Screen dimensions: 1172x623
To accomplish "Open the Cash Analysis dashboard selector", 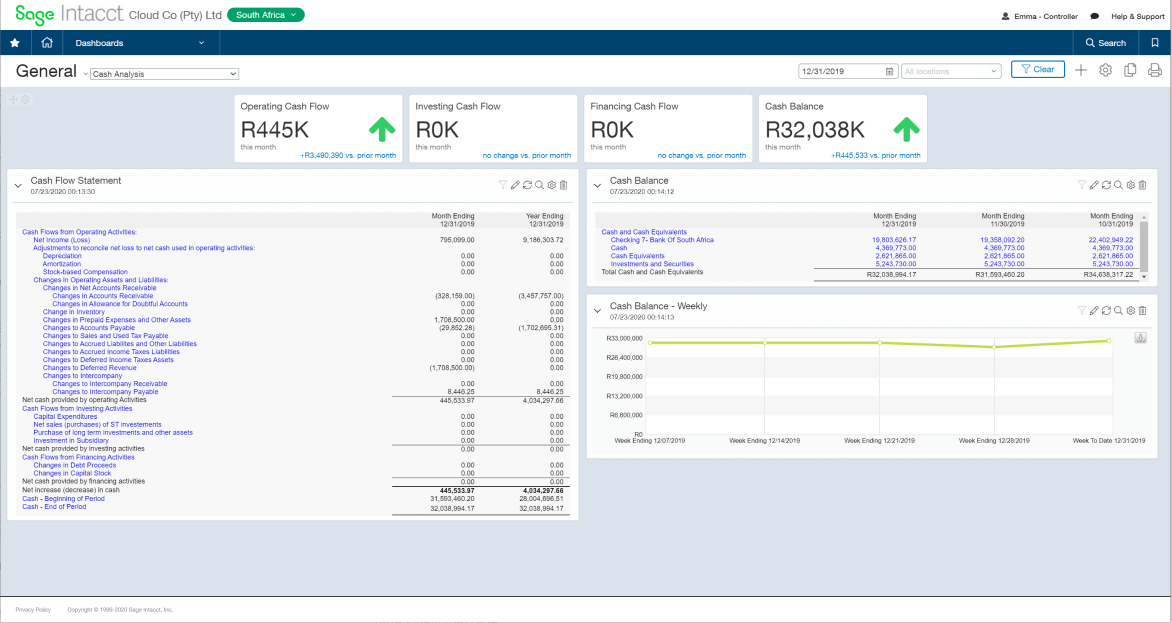I will pyautogui.click(x=164, y=74).
